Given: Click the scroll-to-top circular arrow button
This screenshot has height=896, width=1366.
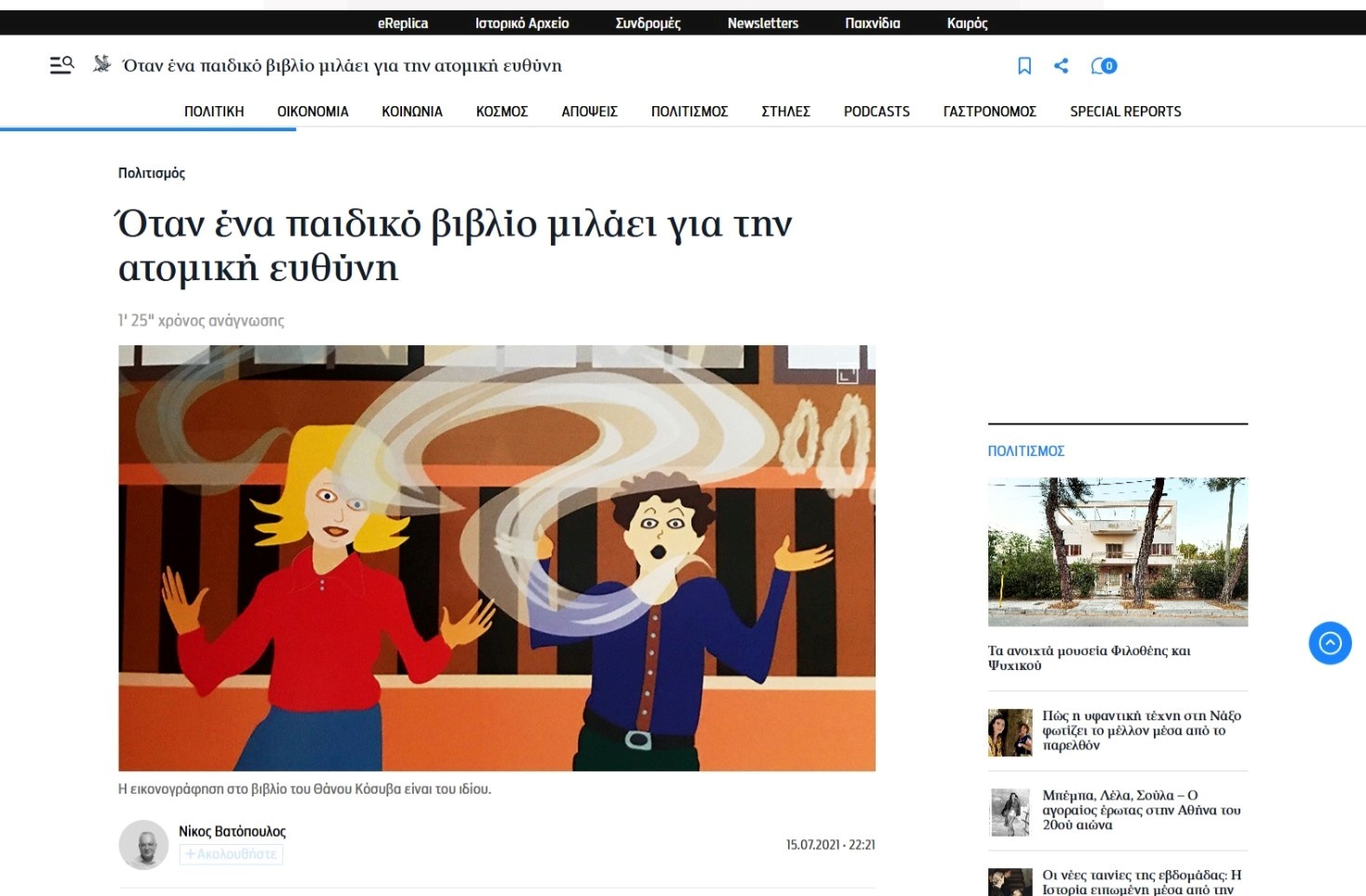Looking at the screenshot, I should (x=1330, y=643).
